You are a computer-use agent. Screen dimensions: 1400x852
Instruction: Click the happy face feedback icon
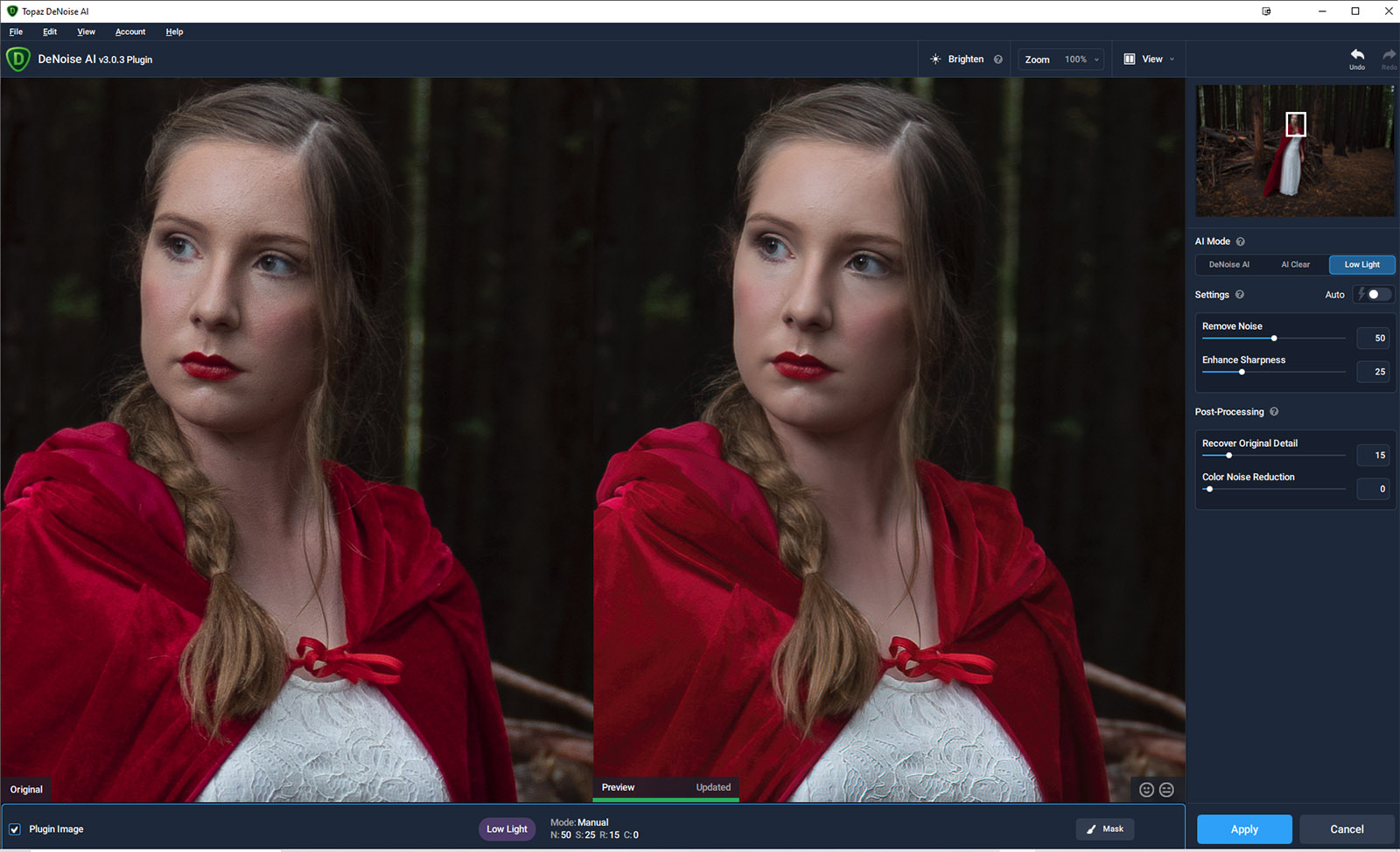pyautogui.click(x=1146, y=790)
